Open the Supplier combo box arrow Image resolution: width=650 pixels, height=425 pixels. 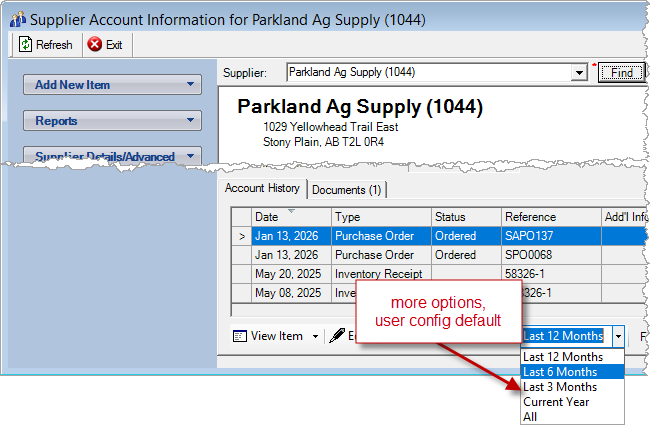pos(579,73)
